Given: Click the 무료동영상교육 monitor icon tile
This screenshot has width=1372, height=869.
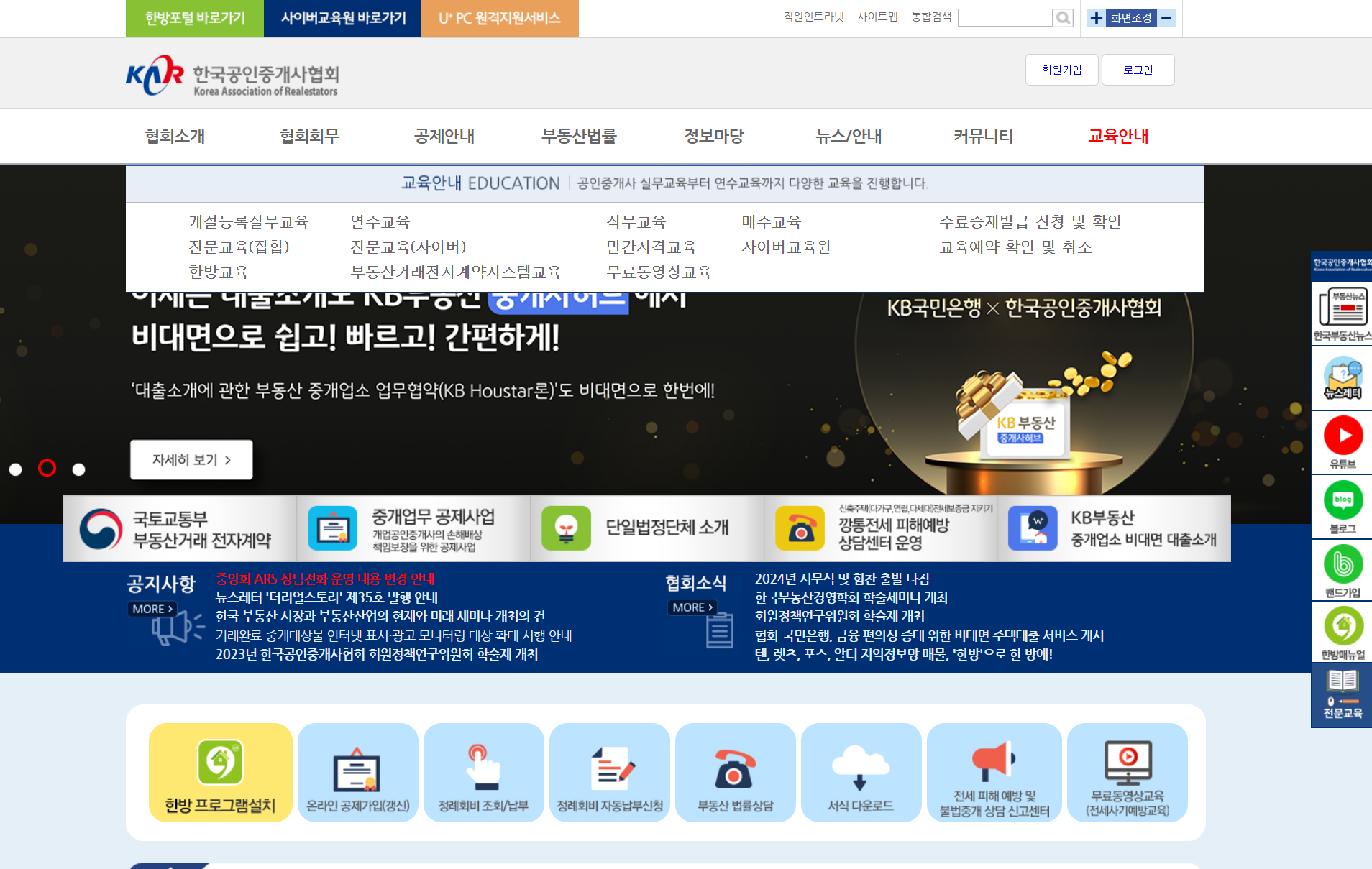Looking at the screenshot, I should 1127,773.
